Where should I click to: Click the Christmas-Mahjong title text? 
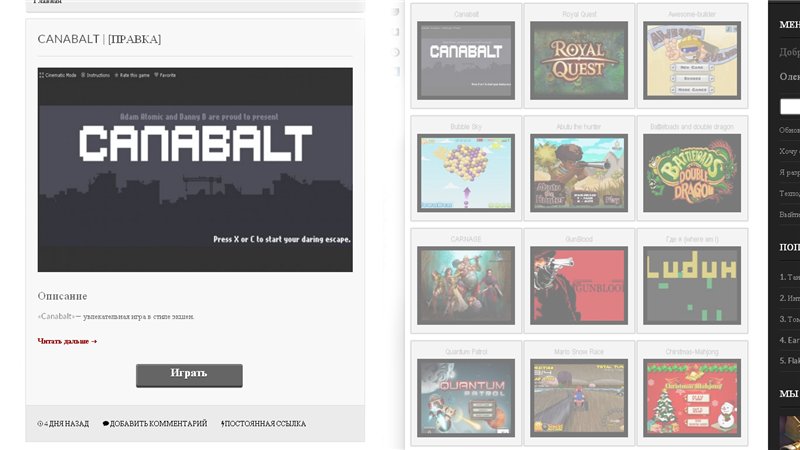(692, 352)
